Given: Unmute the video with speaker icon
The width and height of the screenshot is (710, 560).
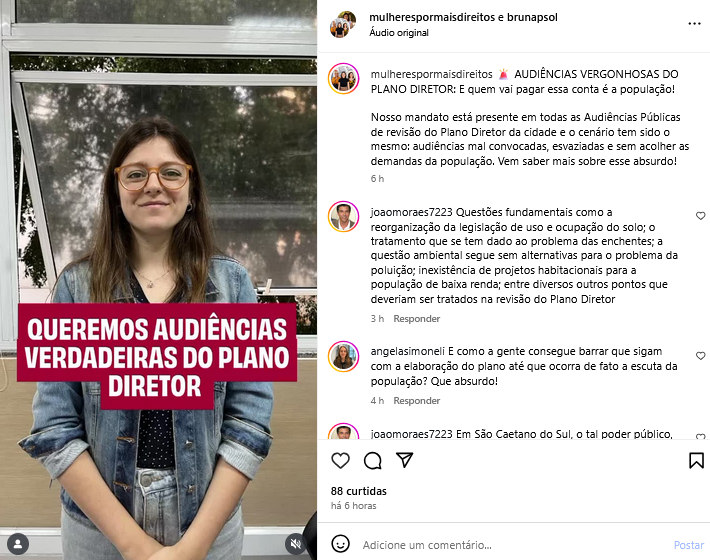Looking at the screenshot, I should pyautogui.click(x=296, y=544).
